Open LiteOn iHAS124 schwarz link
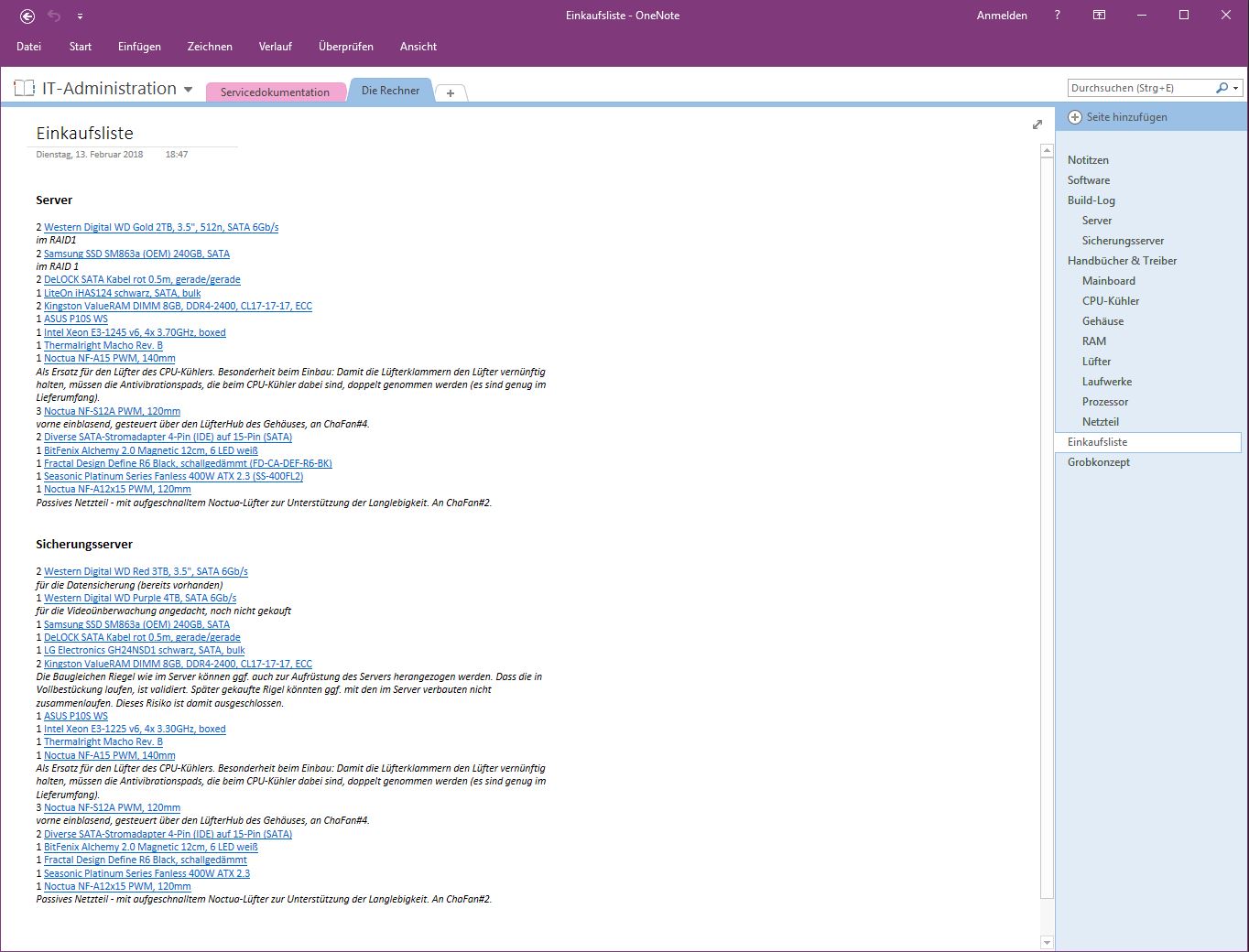Viewport: 1249px width, 952px height. coord(122,293)
